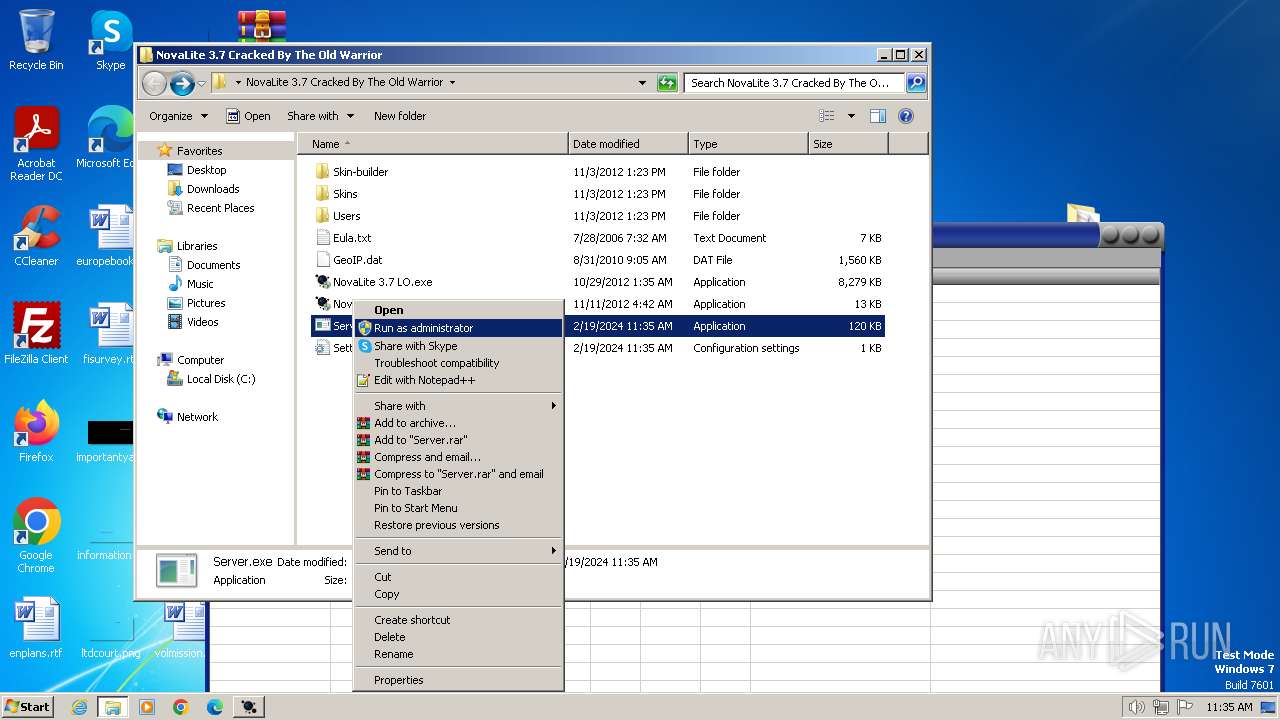Screen dimensions: 1280x720
Task: Click the Explorer Forward navigation arrow
Action: (x=182, y=83)
